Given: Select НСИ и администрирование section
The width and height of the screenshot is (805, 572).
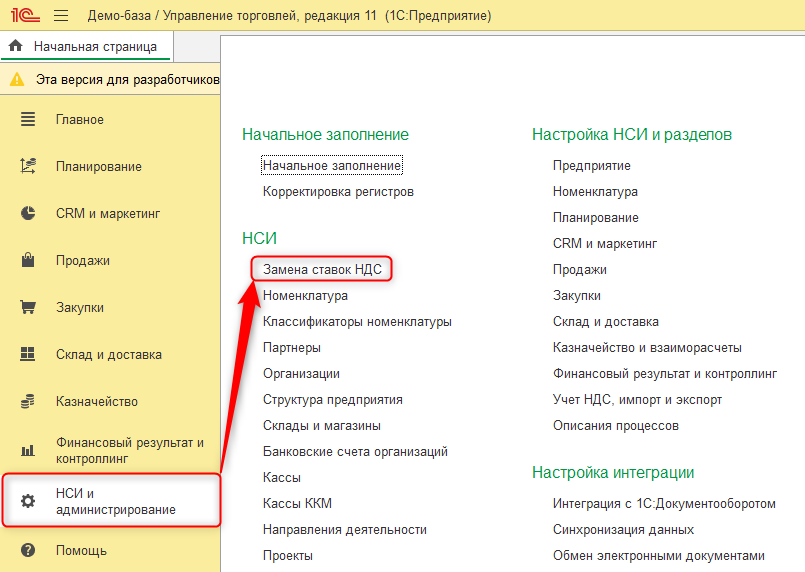Looking at the screenshot, I should (x=111, y=501).
